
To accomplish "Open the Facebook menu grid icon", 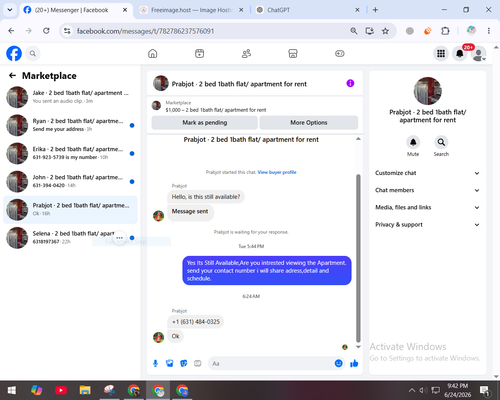I will (x=441, y=54).
